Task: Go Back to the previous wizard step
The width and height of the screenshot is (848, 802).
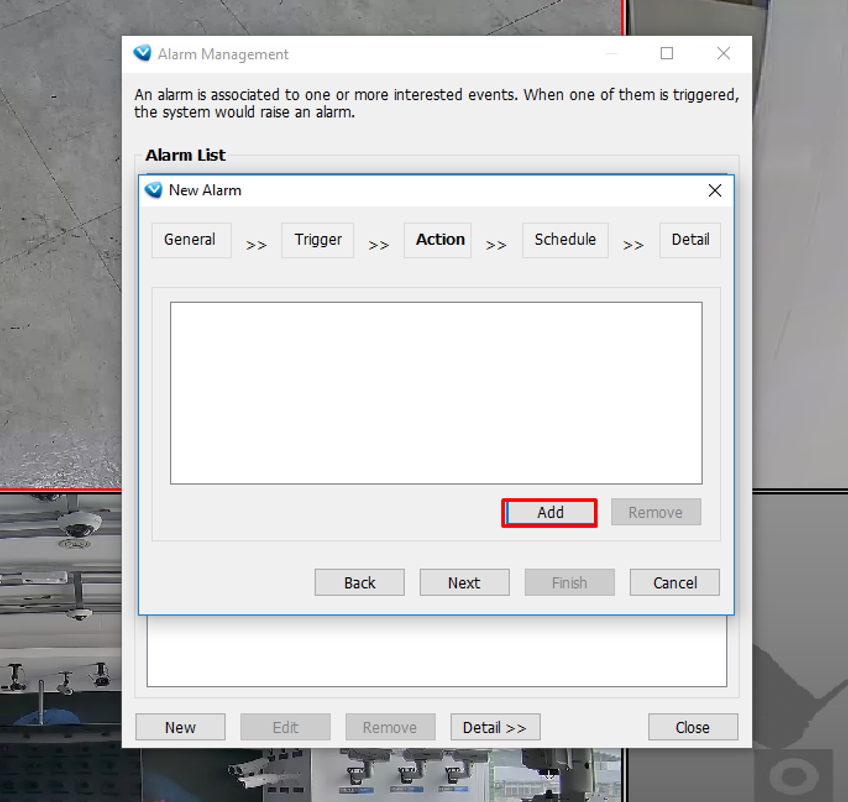Action: point(359,583)
